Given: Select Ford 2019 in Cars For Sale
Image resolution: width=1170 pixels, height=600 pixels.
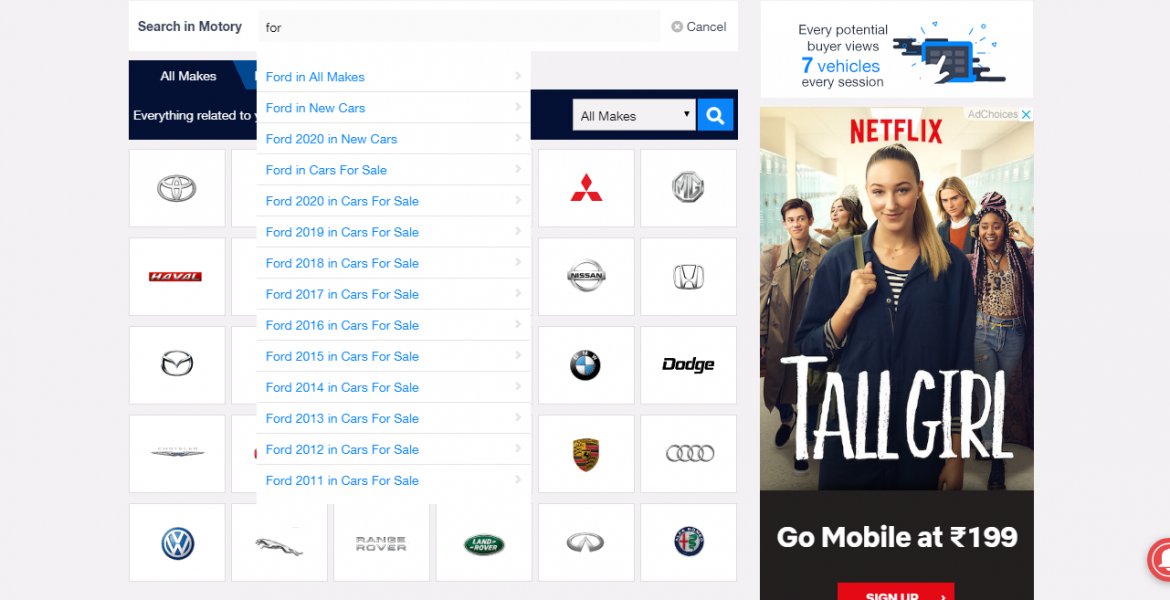Looking at the screenshot, I should tap(342, 232).
